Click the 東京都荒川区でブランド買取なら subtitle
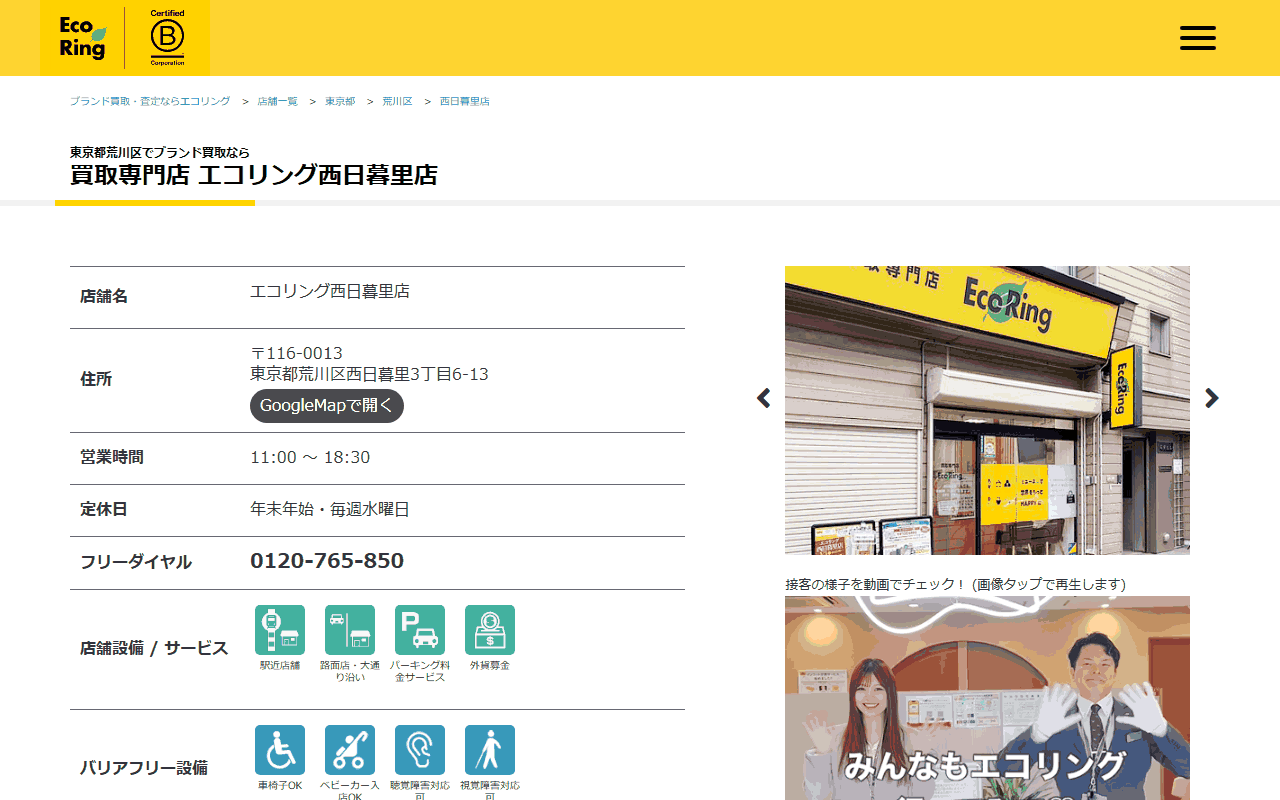 [x=160, y=152]
